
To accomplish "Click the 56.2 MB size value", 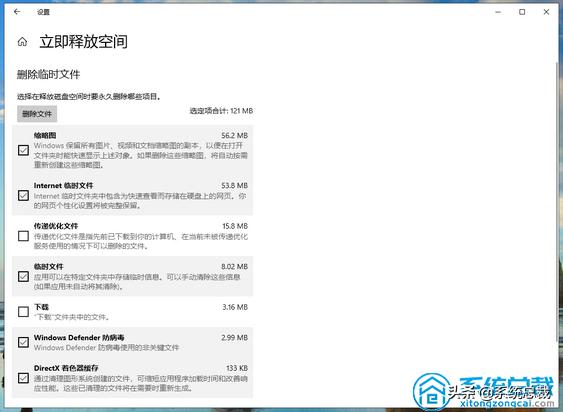I will tap(234, 135).
